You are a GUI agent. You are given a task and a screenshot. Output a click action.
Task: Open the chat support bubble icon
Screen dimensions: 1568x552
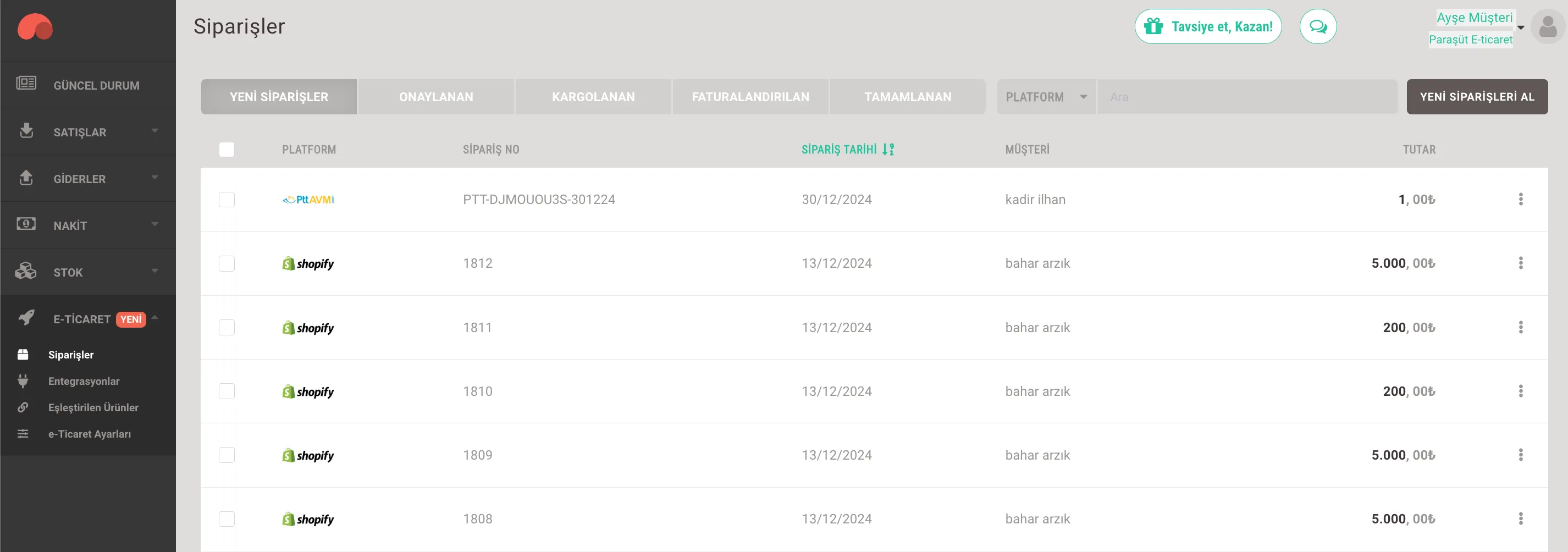coord(1318,27)
